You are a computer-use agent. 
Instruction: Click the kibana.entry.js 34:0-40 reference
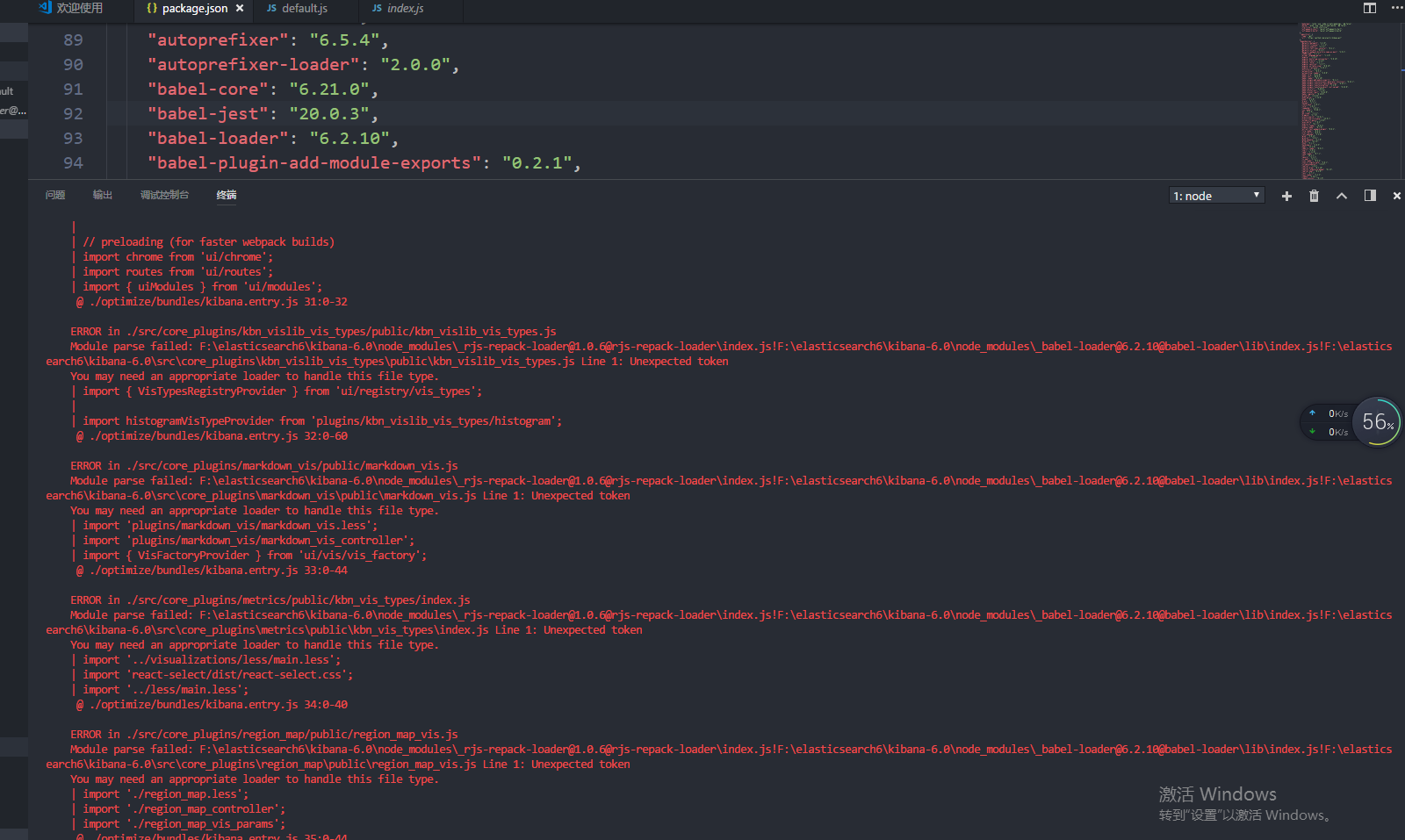tap(212, 705)
